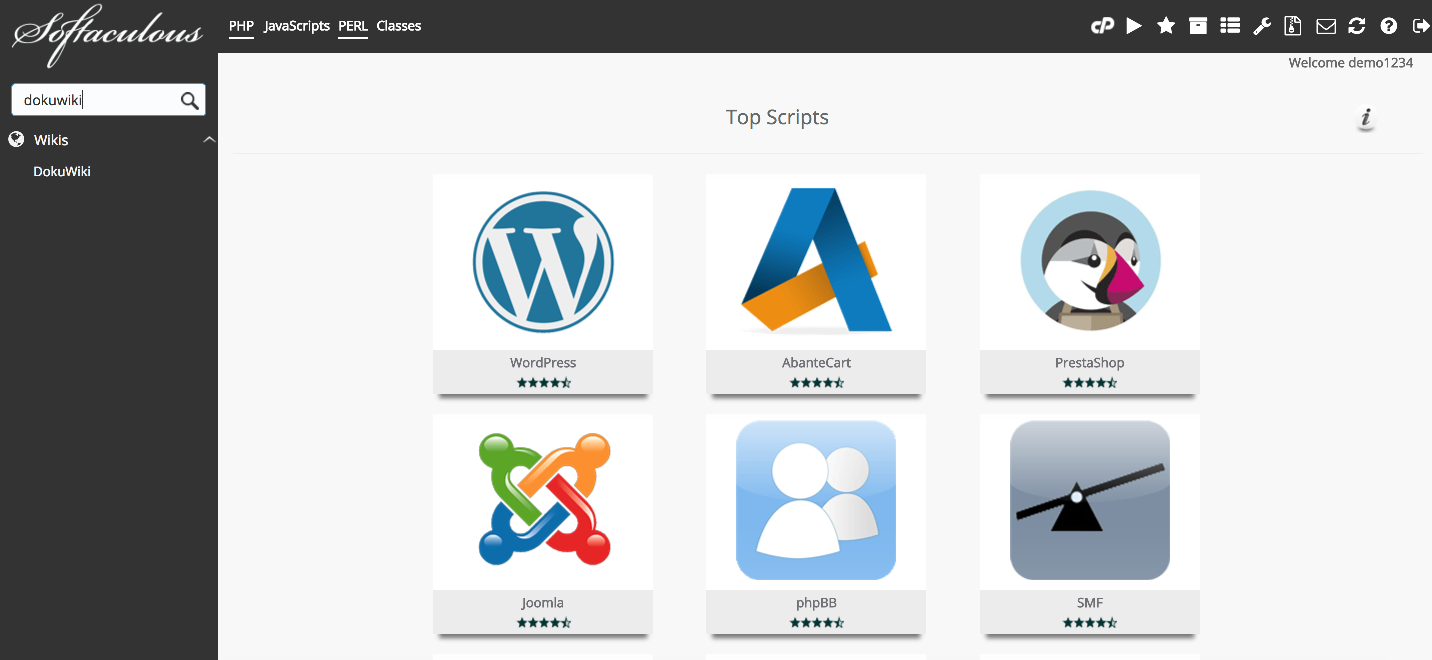The image size is (1432, 660).
Task: Click the italic info icon near Top Scripts
Action: 1366,119
